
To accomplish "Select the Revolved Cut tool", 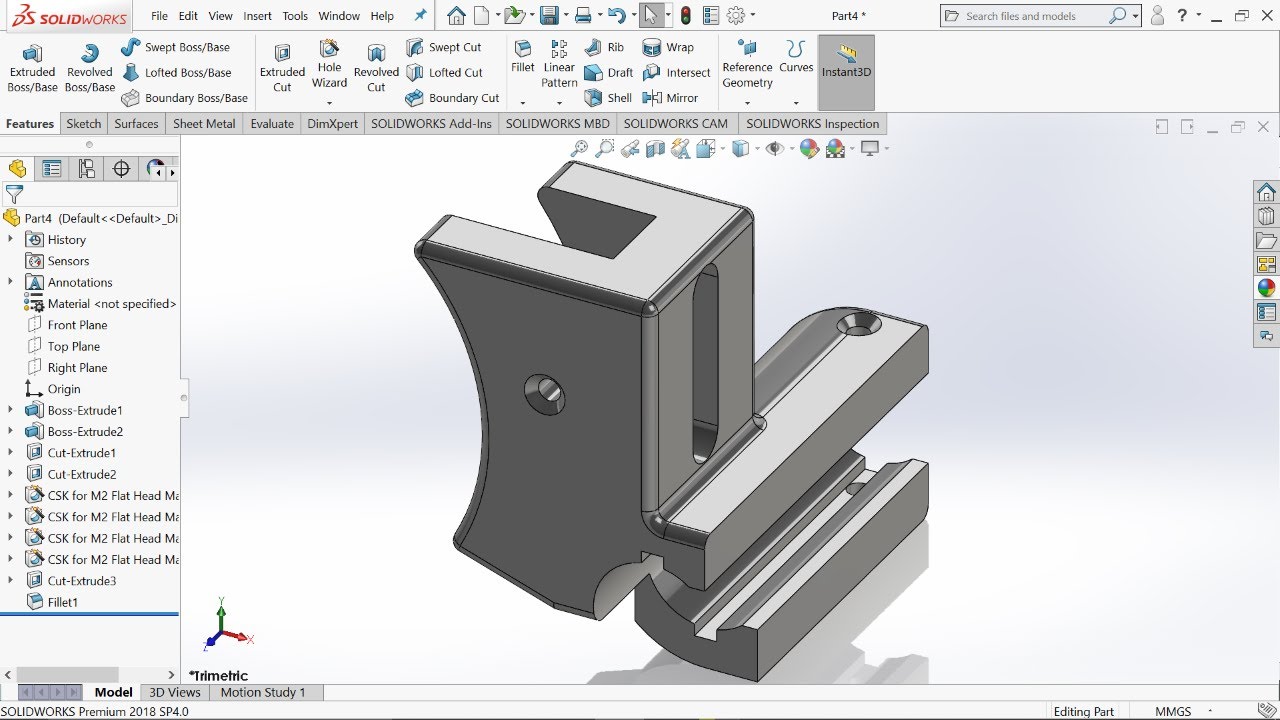I will [x=376, y=69].
